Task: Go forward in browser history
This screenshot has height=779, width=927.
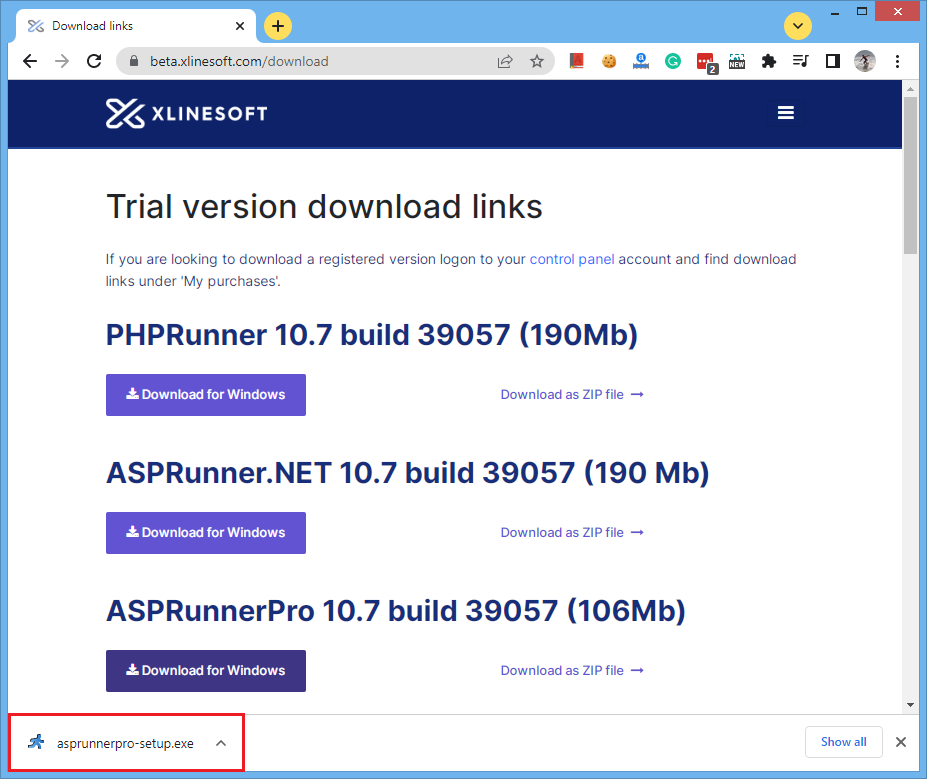Action: click(x=62, y=61)
